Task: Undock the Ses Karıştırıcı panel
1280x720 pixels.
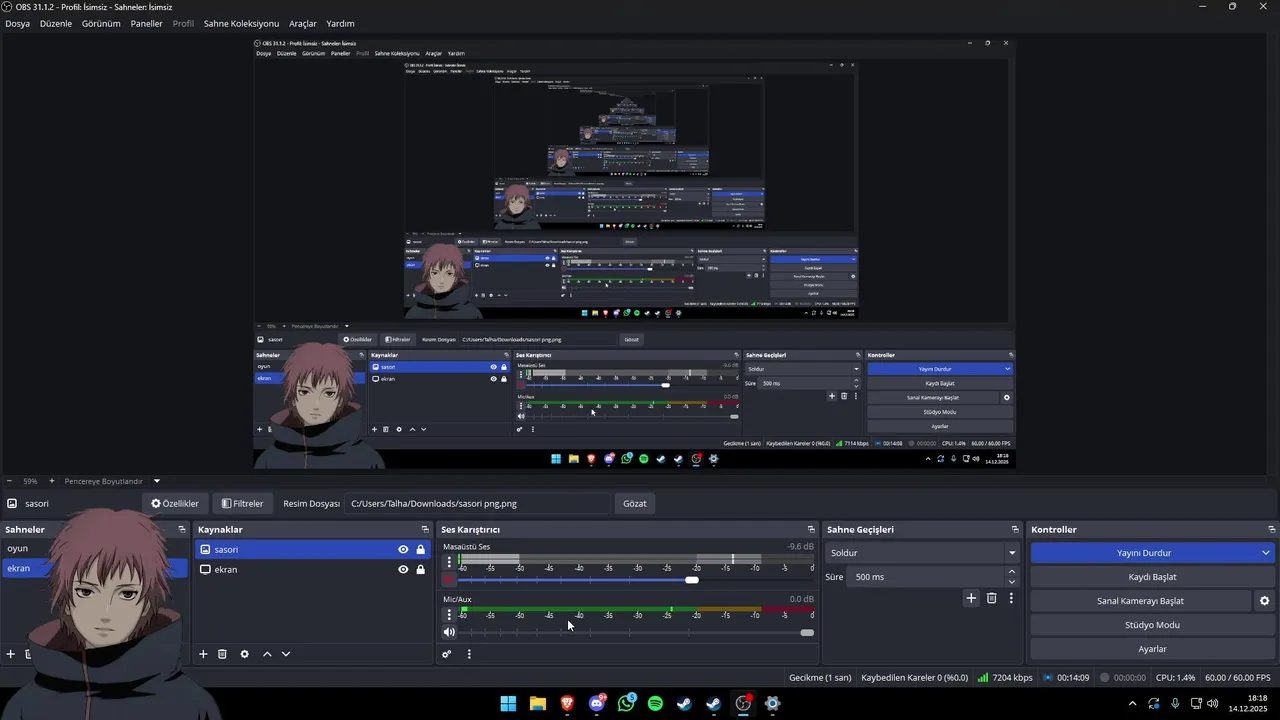Action: pyautogui.click(x=811, y=529)
